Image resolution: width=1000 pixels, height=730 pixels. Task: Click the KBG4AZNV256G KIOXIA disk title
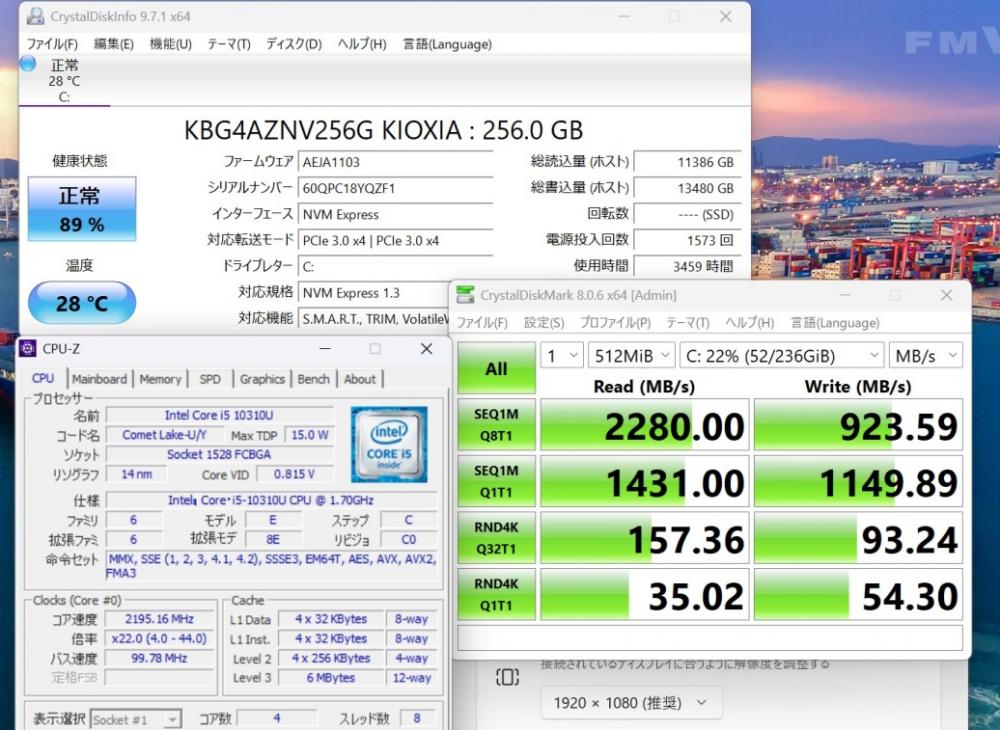(383, 130)
